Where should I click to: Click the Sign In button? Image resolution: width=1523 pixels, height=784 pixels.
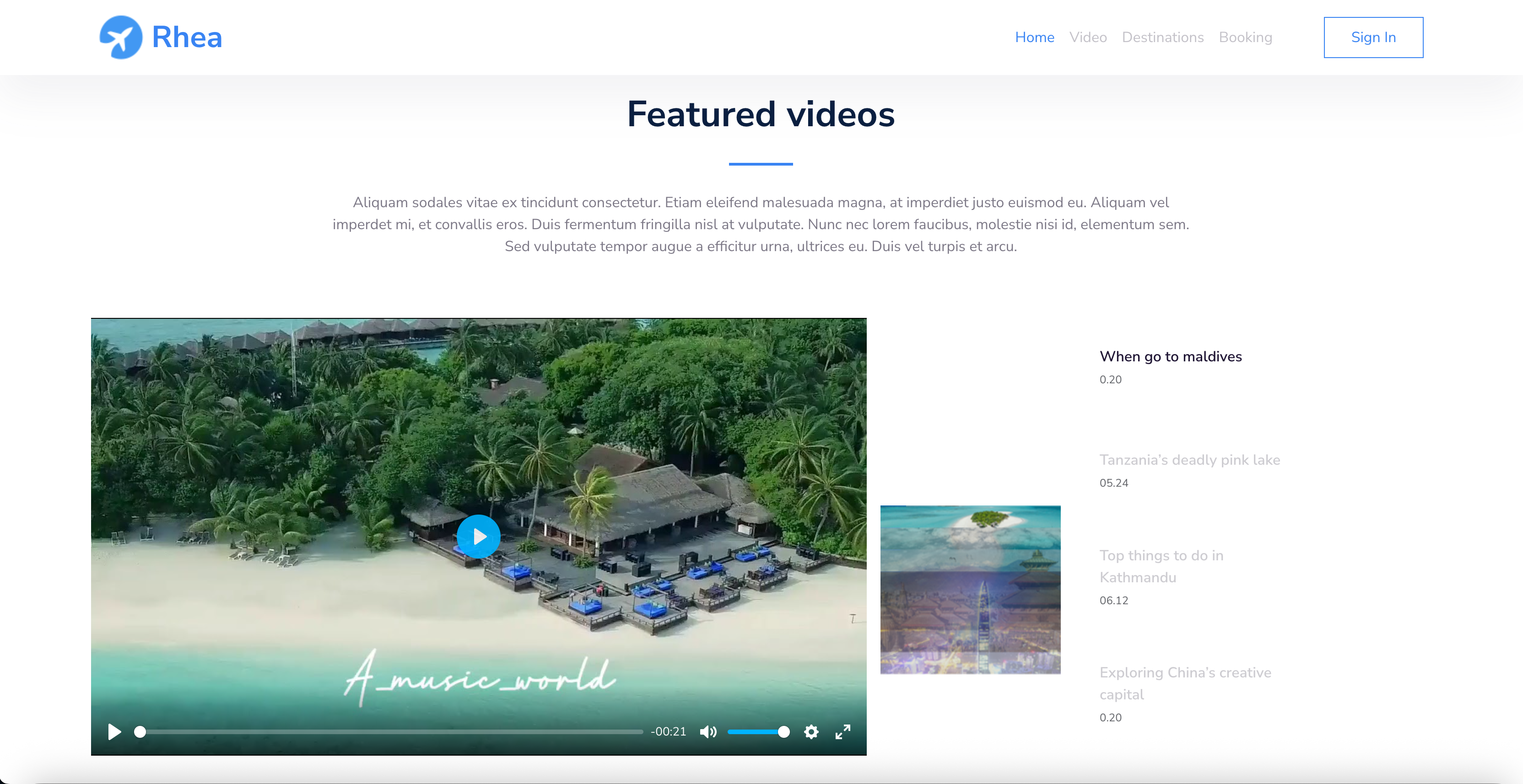click(x=1373, y=37)
